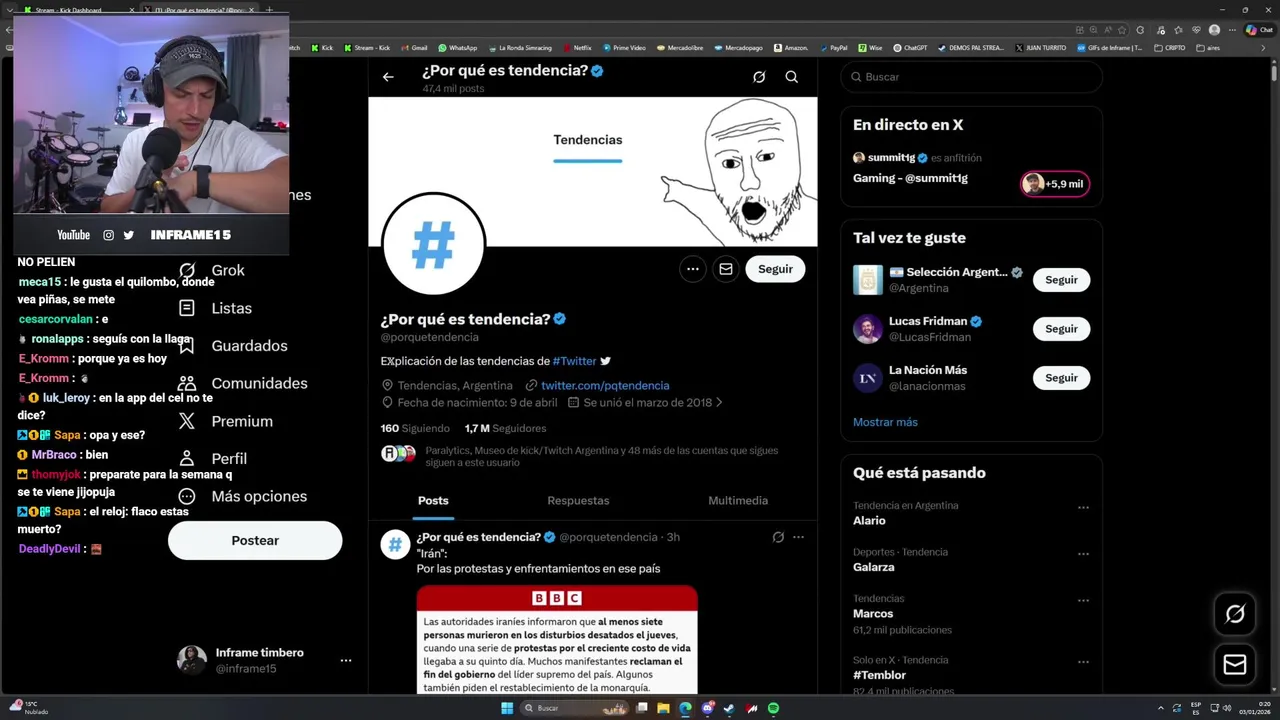Open more options for Marcos trend
This screenshot has height=720, width=1280.
[1083, 600]
